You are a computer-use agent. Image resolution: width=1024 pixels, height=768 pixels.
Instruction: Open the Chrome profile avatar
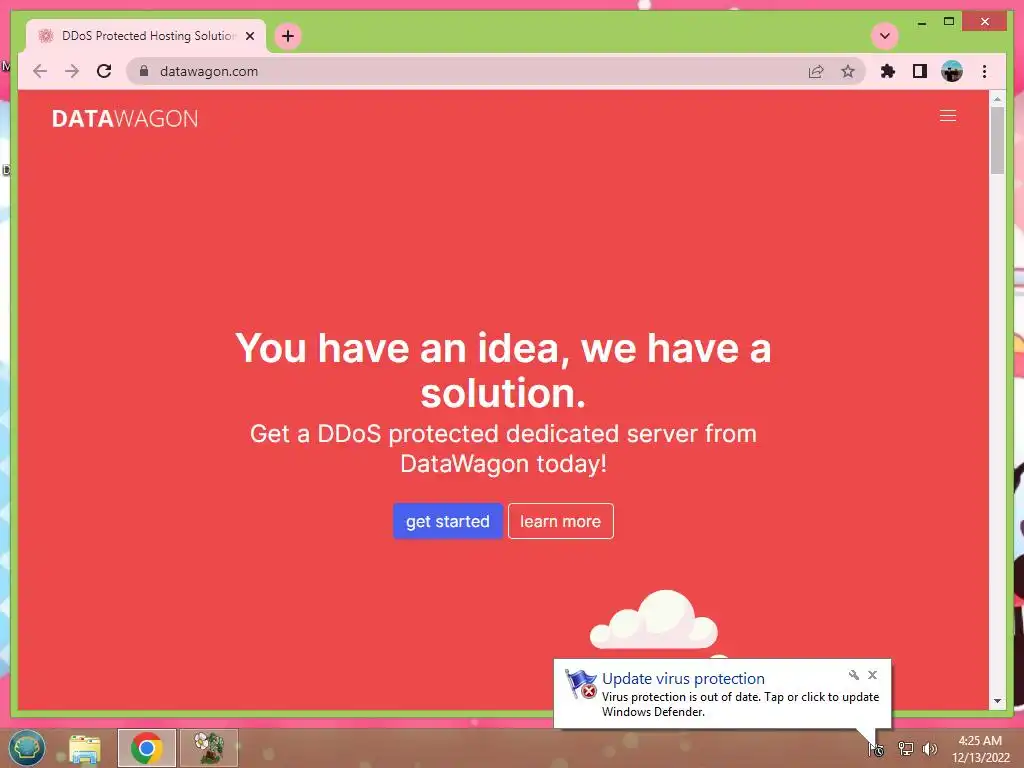952,71
